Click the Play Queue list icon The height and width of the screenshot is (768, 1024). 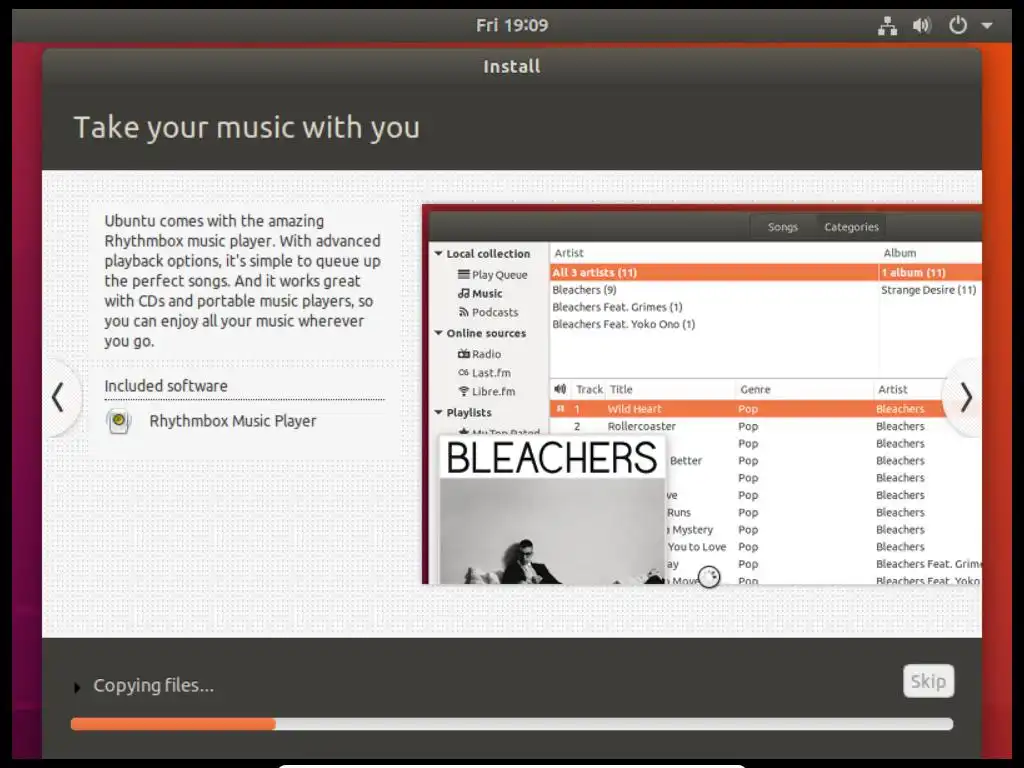[464, 274]
